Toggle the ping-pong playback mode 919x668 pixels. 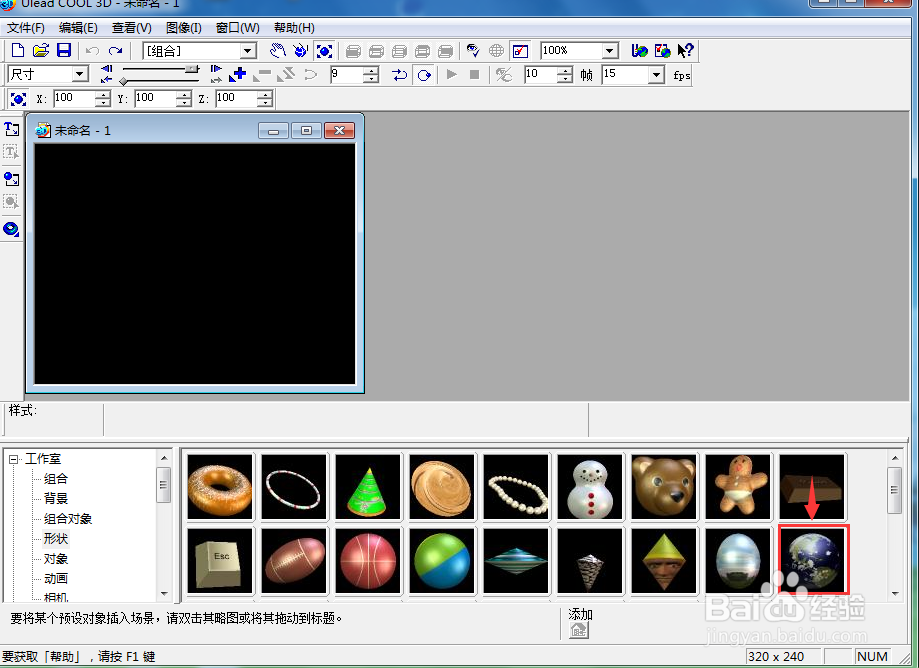[x=400, y=74]
